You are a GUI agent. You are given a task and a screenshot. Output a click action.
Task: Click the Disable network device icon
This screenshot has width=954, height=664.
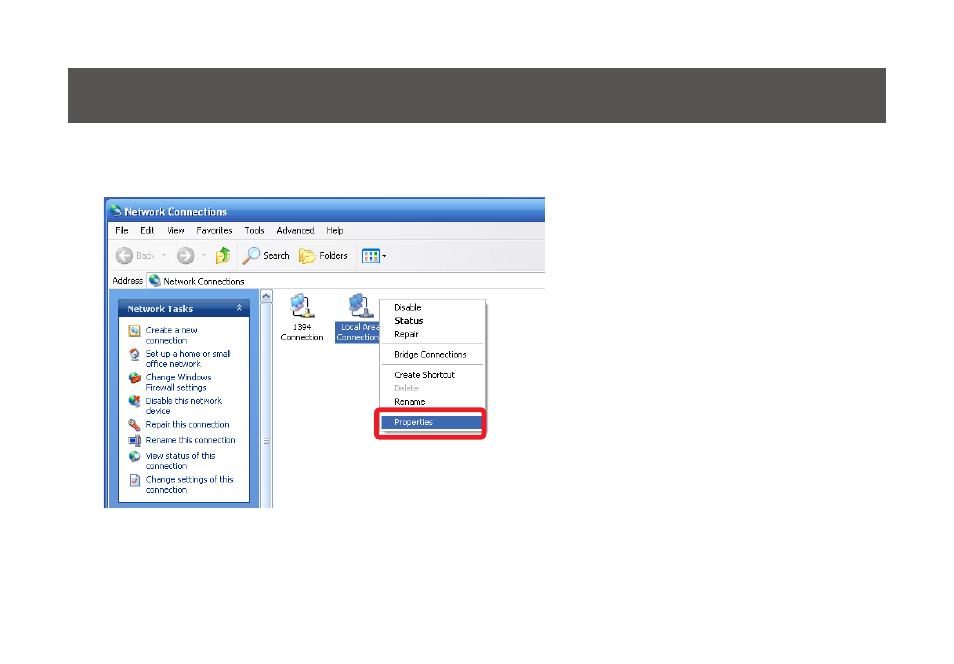coord(134,401)
